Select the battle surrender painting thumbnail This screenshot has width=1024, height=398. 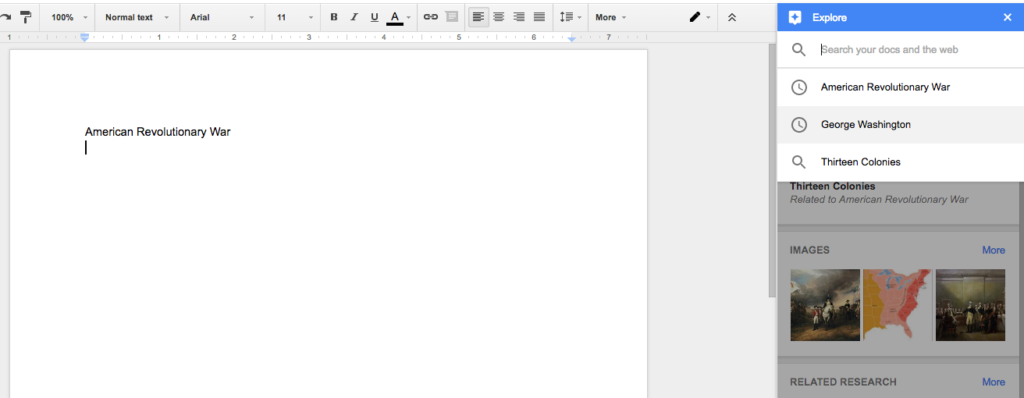(825, 305)
